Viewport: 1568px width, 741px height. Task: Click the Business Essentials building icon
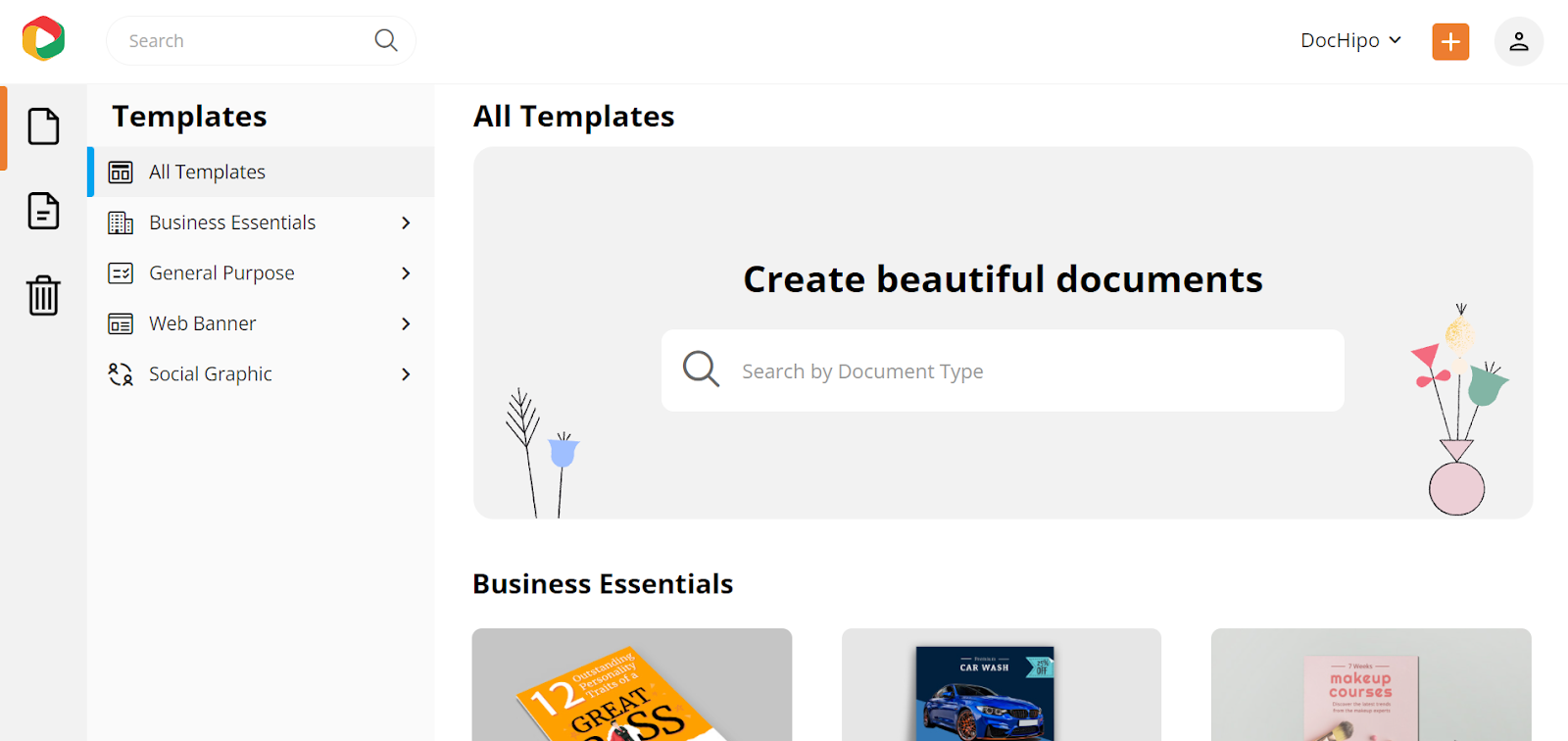[x=121, y=222]
